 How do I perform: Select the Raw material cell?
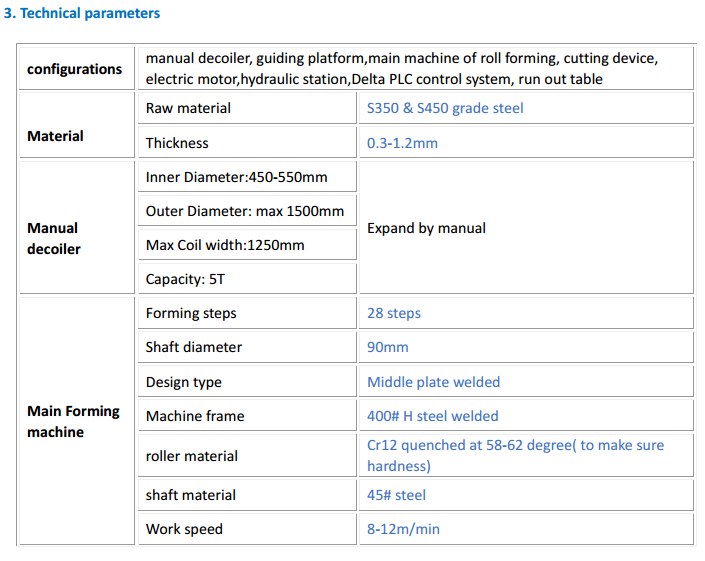tap(247, 108)
